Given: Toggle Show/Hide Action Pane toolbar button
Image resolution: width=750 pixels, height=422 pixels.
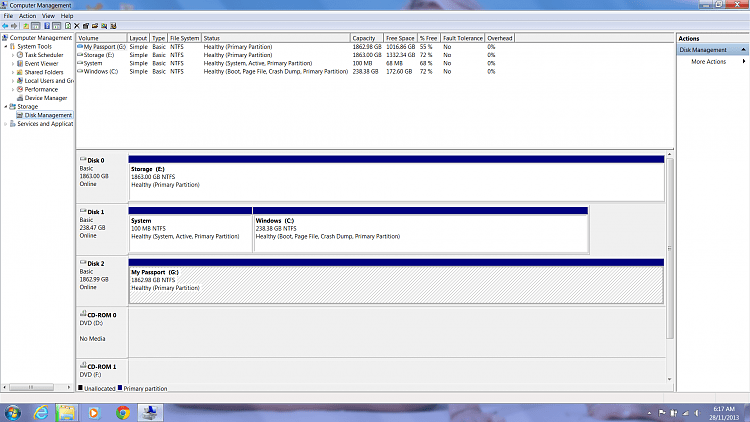Looking at the screenshot, I should [x=56, y=26].
